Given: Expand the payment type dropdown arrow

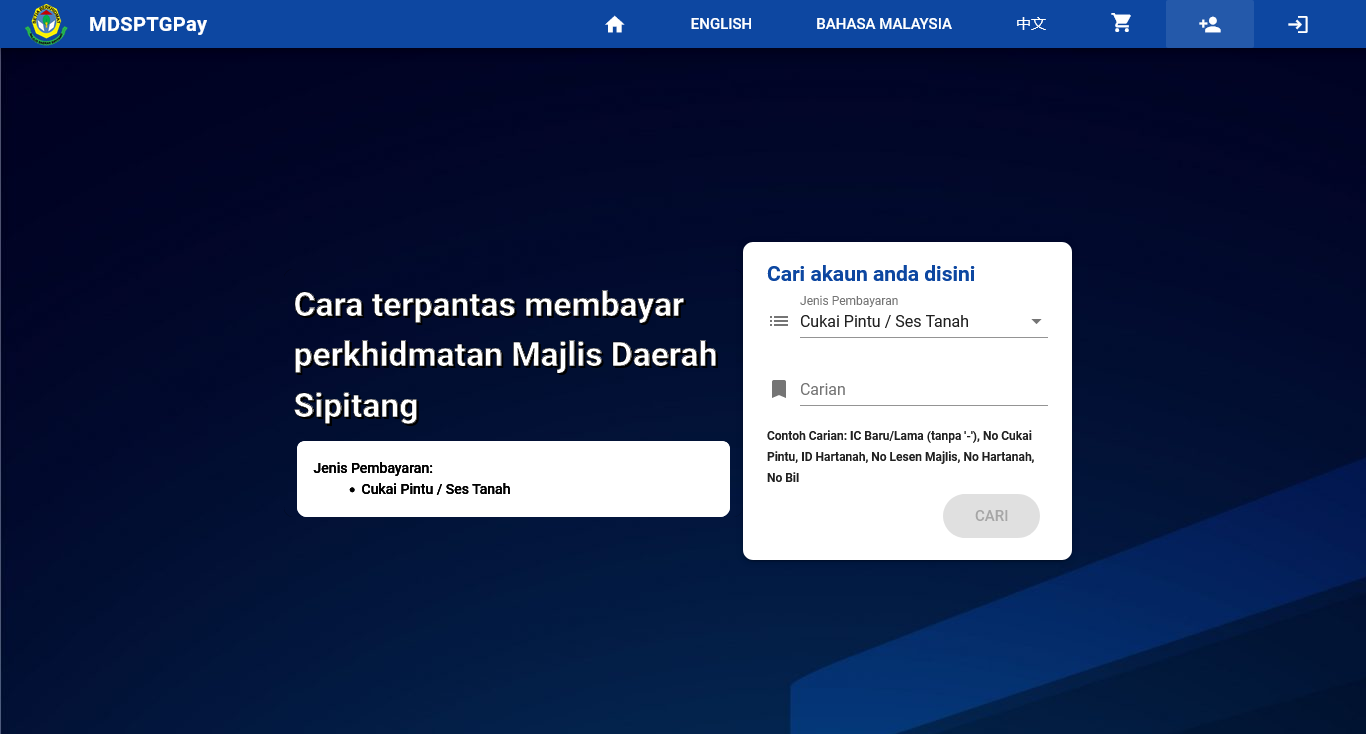Looking at the screenshot, I should [x=1036, y=321].
